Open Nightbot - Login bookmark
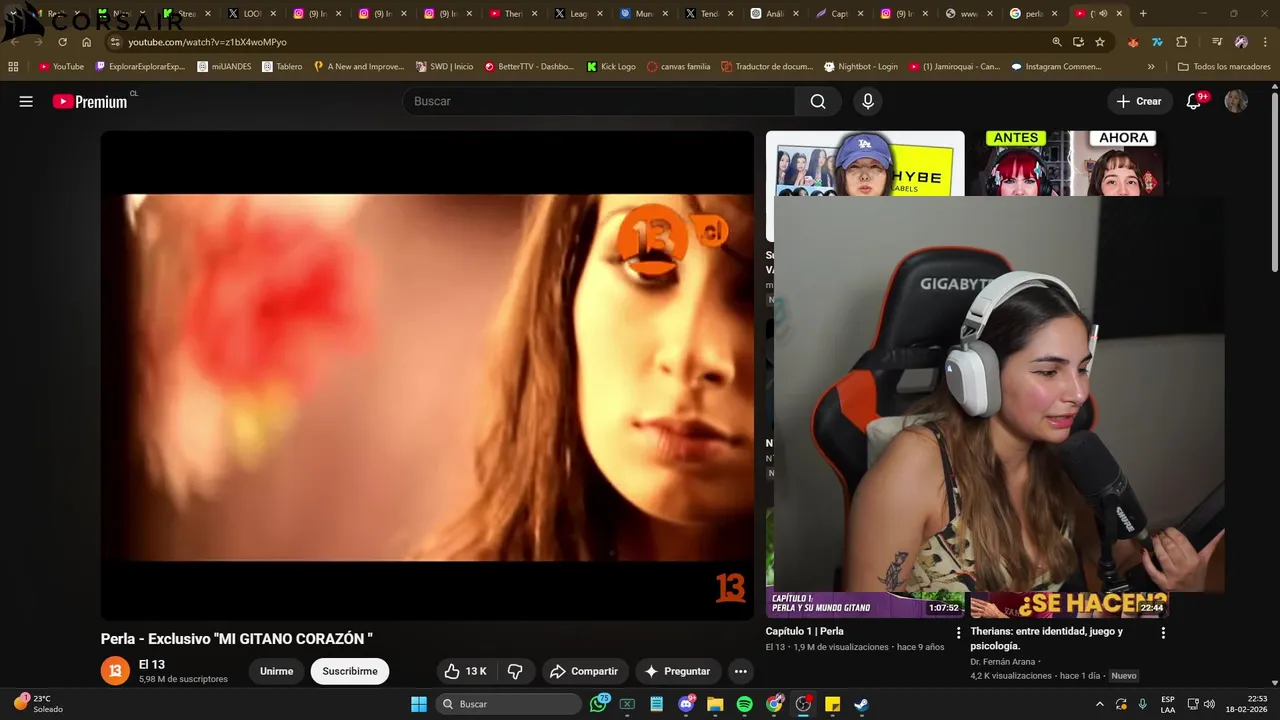 (861, 67)
